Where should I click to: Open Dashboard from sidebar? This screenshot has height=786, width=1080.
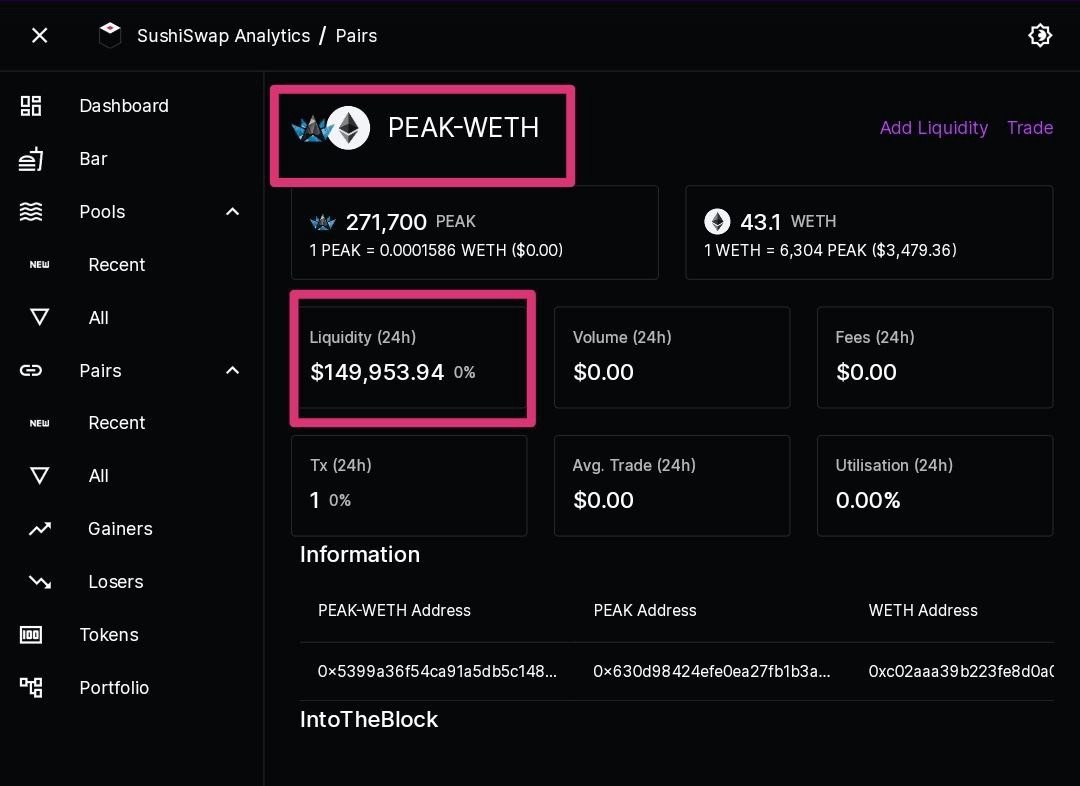(124, 105)
